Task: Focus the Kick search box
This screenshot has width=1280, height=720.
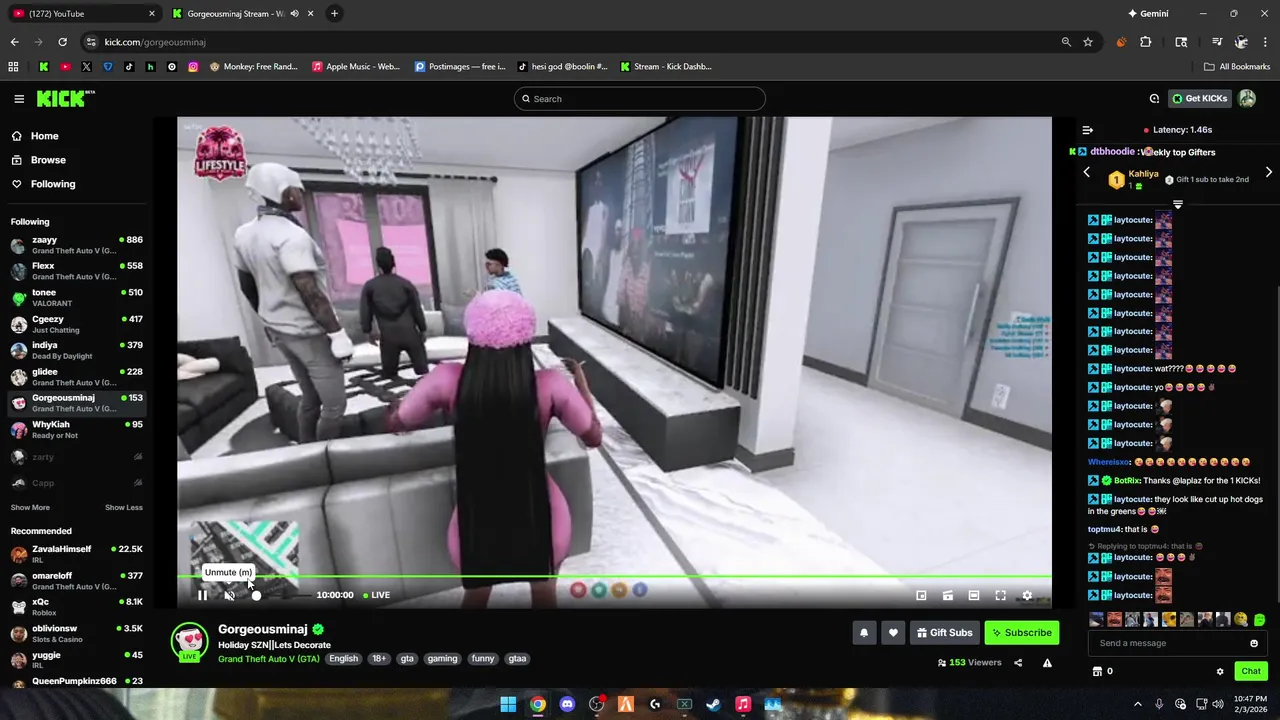Action: 640,98
